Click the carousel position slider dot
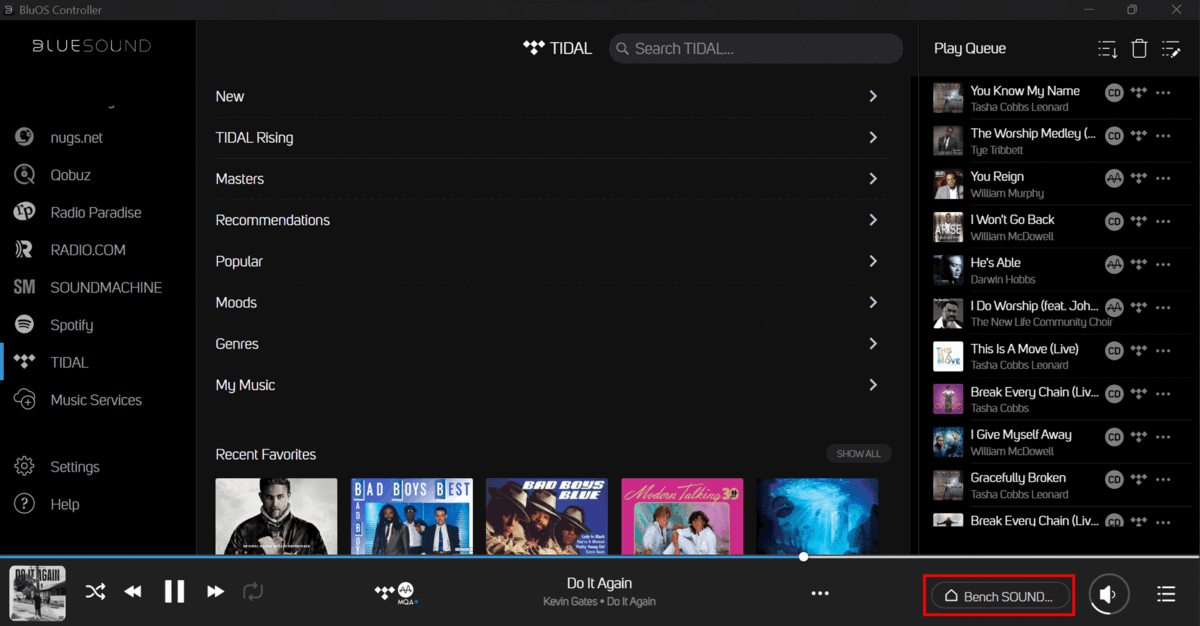 803,557
